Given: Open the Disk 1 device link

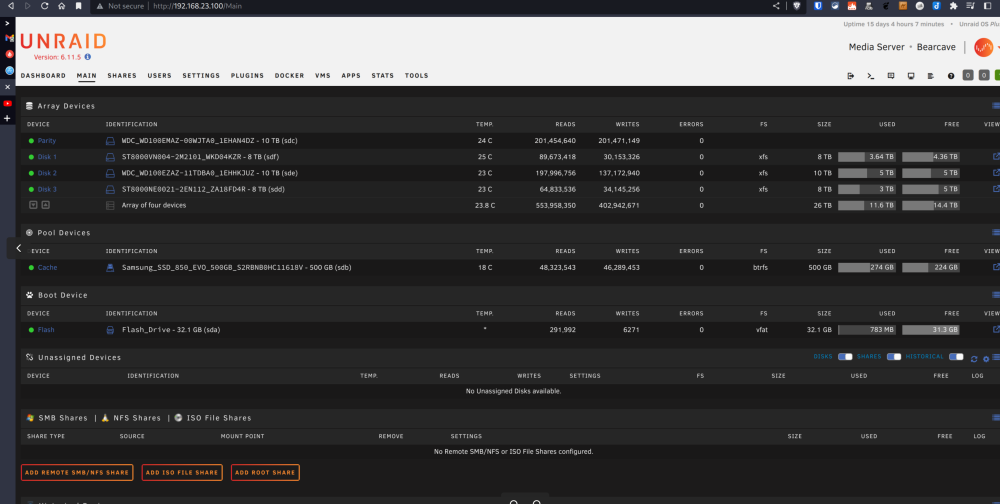Looking at the screenshot, I should 47,156.
